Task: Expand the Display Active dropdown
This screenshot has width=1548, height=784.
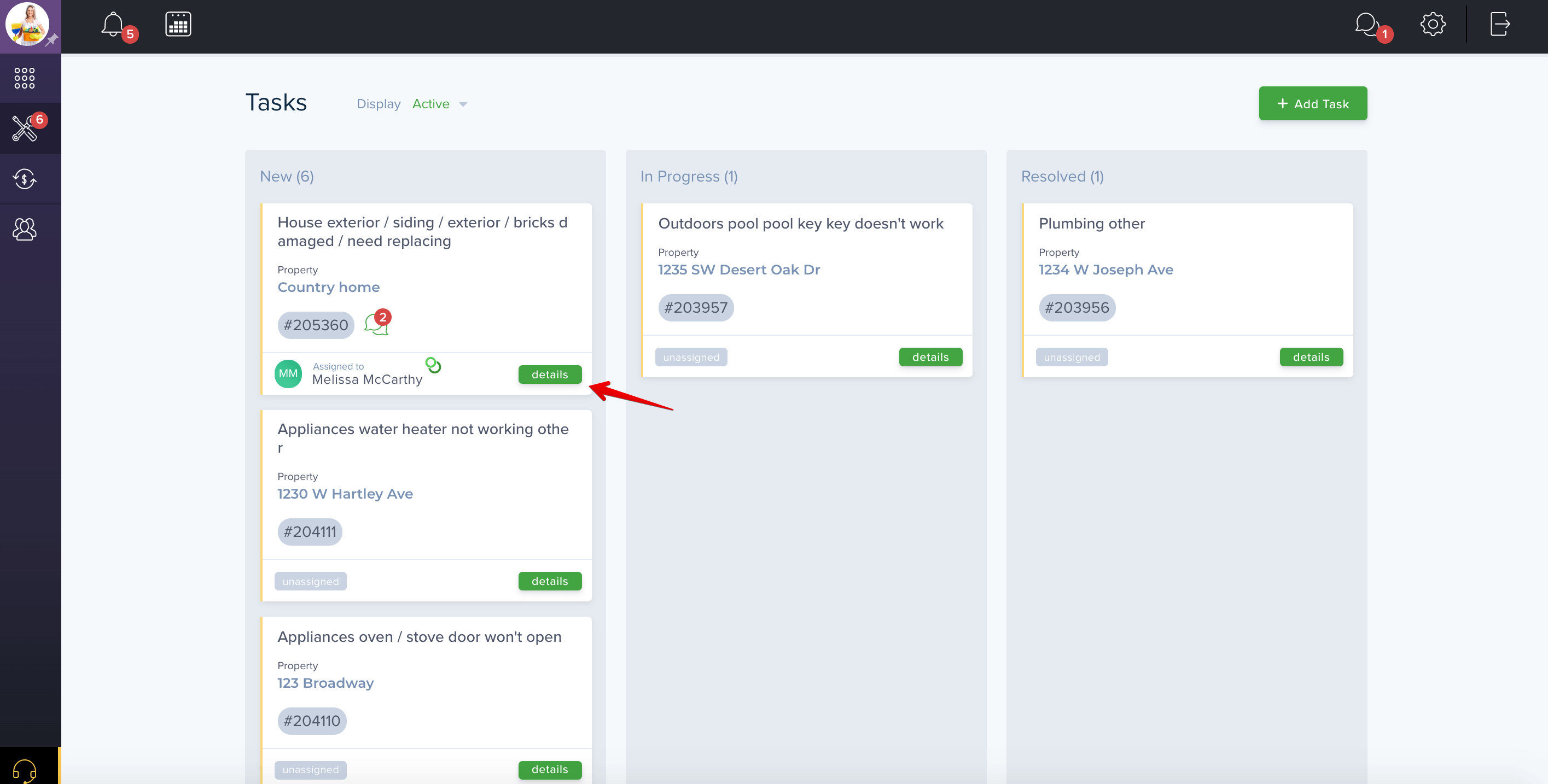Action: tap(439, 104)
